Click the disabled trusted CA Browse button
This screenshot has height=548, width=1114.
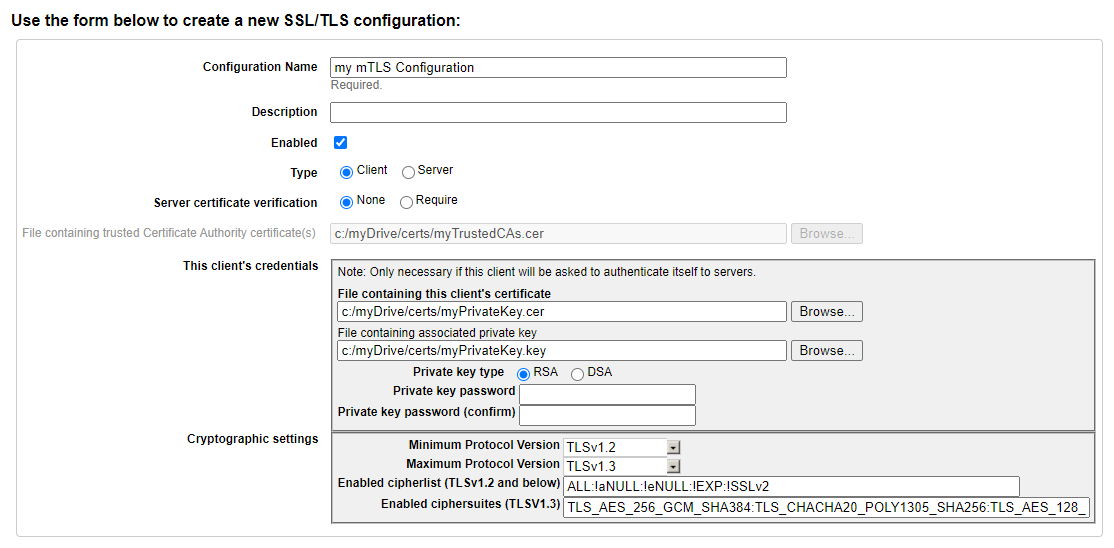[x=827, y=234]
